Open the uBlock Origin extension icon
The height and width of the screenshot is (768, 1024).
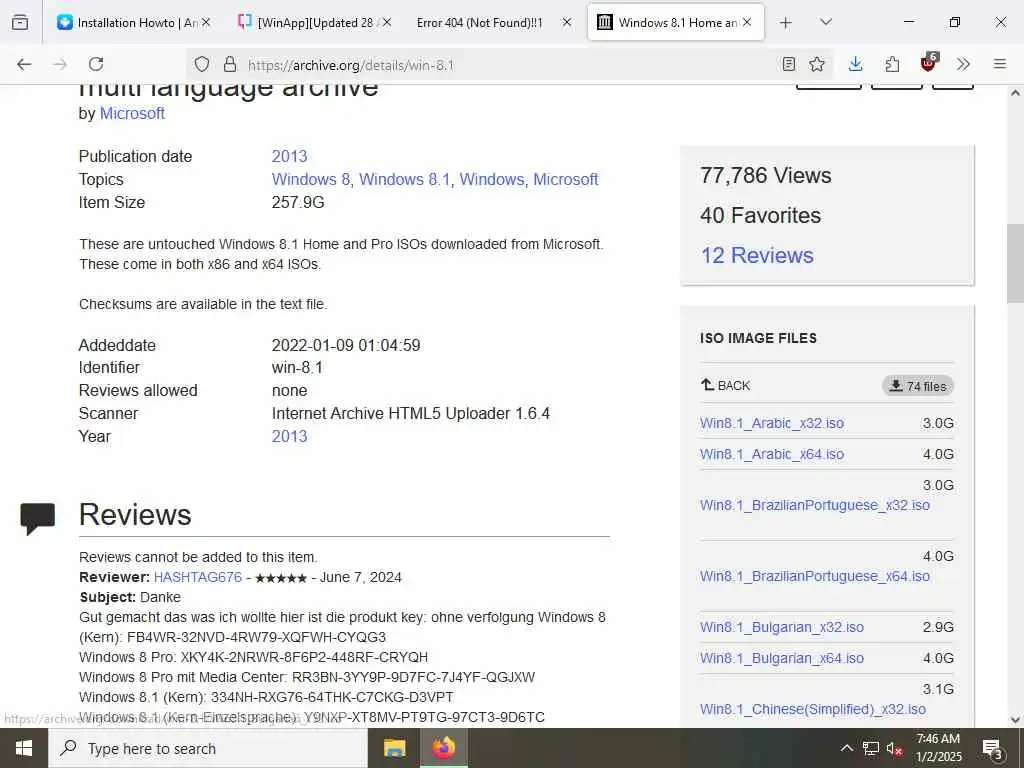point(929,63)
